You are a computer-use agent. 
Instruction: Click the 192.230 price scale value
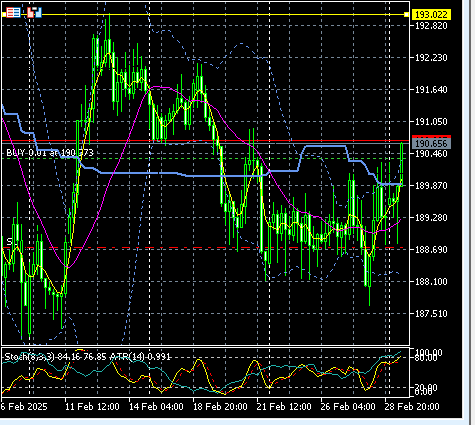(431, 58)
